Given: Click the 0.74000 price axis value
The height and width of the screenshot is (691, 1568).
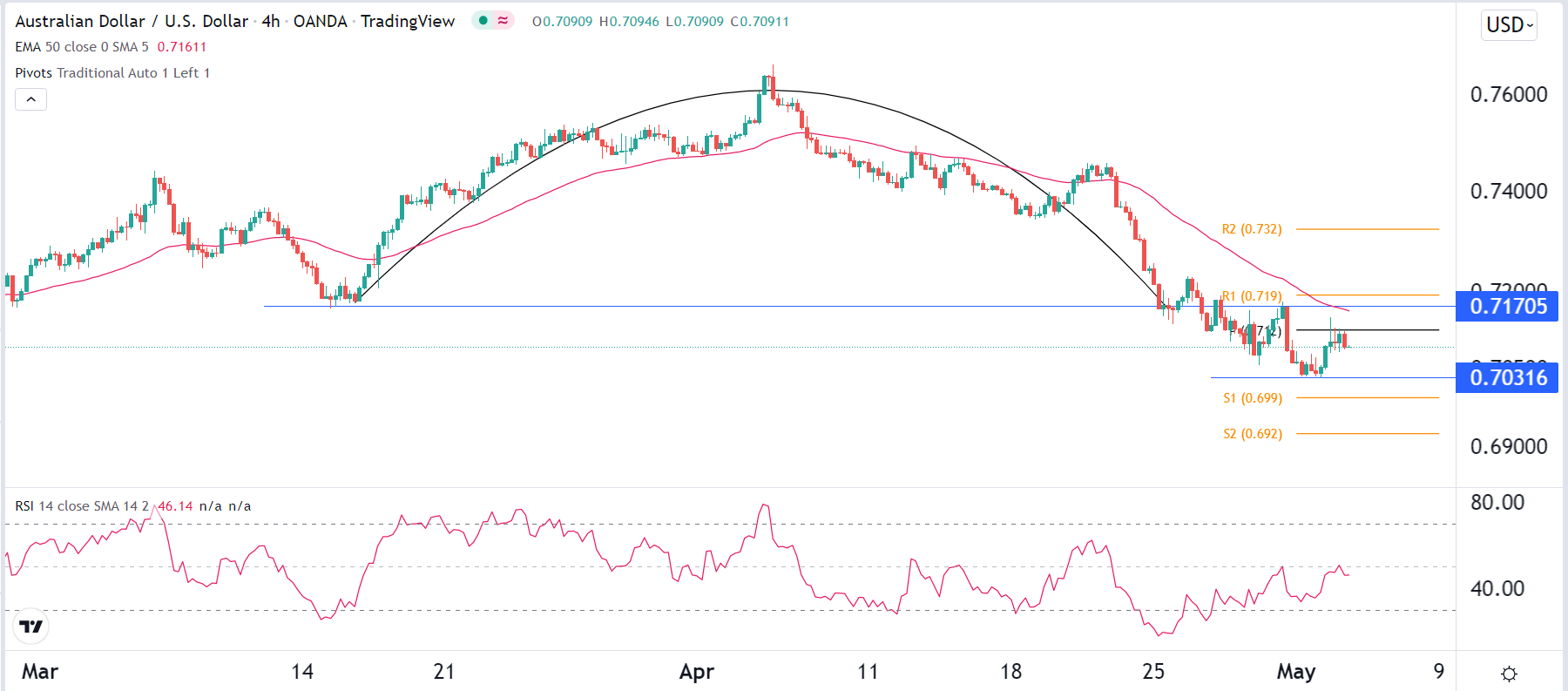Looking at the screenshot, I should click(x=1509, y=191).
